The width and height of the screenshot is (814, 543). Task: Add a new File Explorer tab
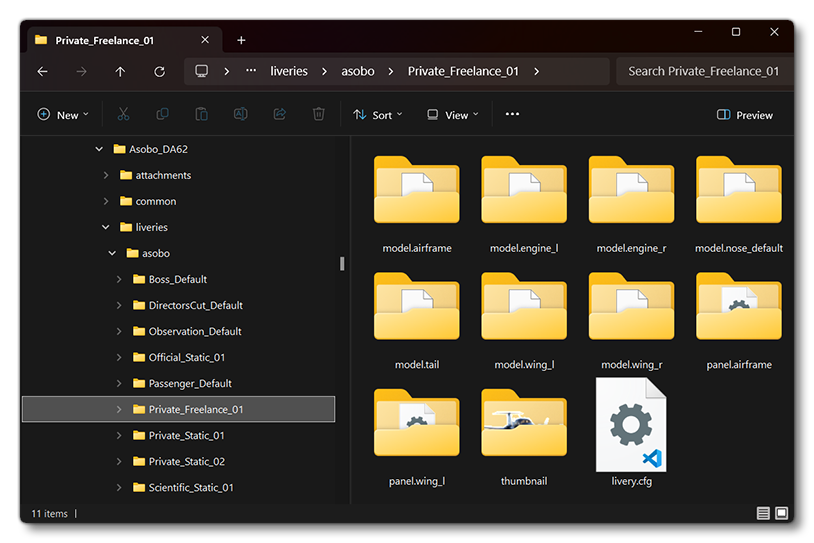241,40
